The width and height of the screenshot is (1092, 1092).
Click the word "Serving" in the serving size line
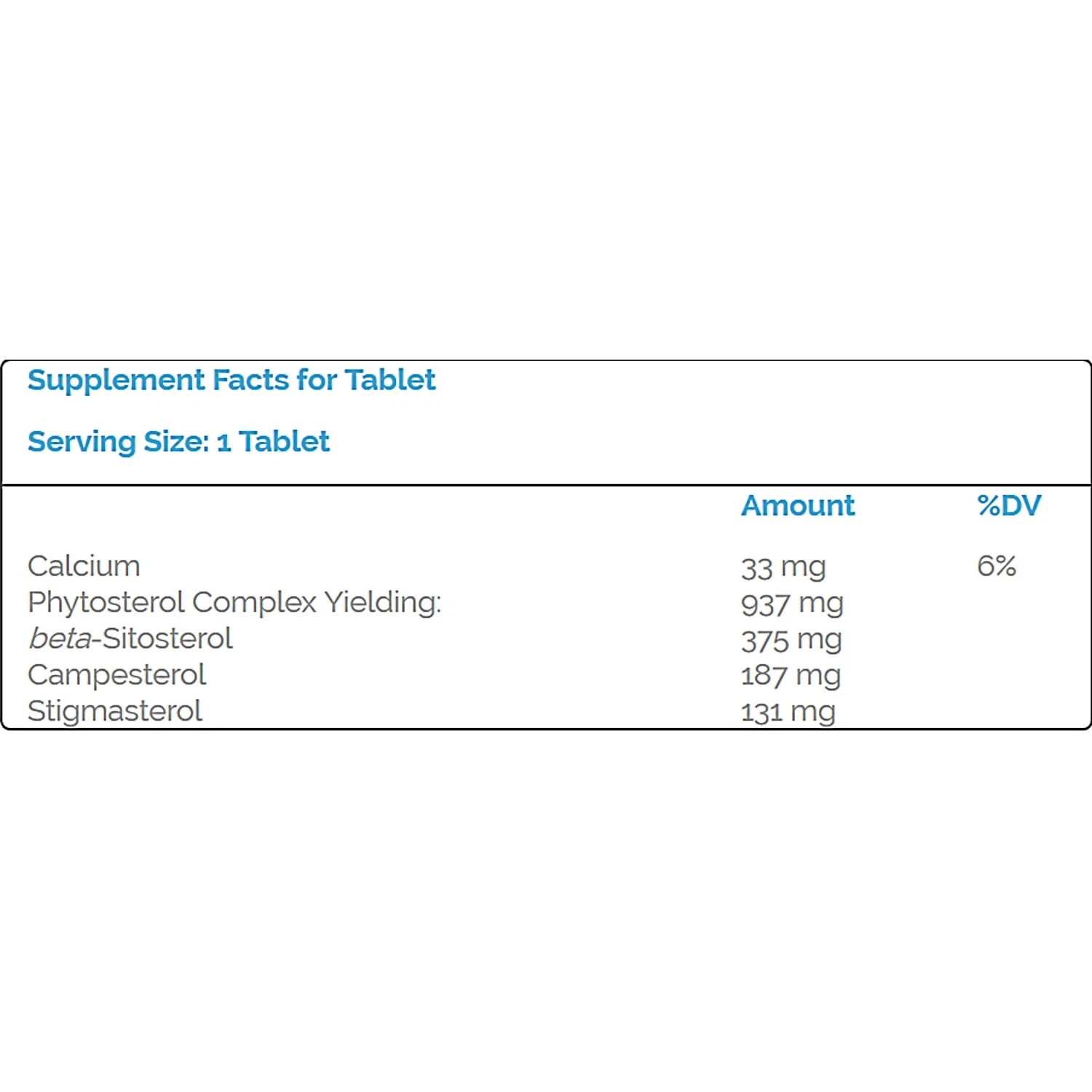point(82,442)
